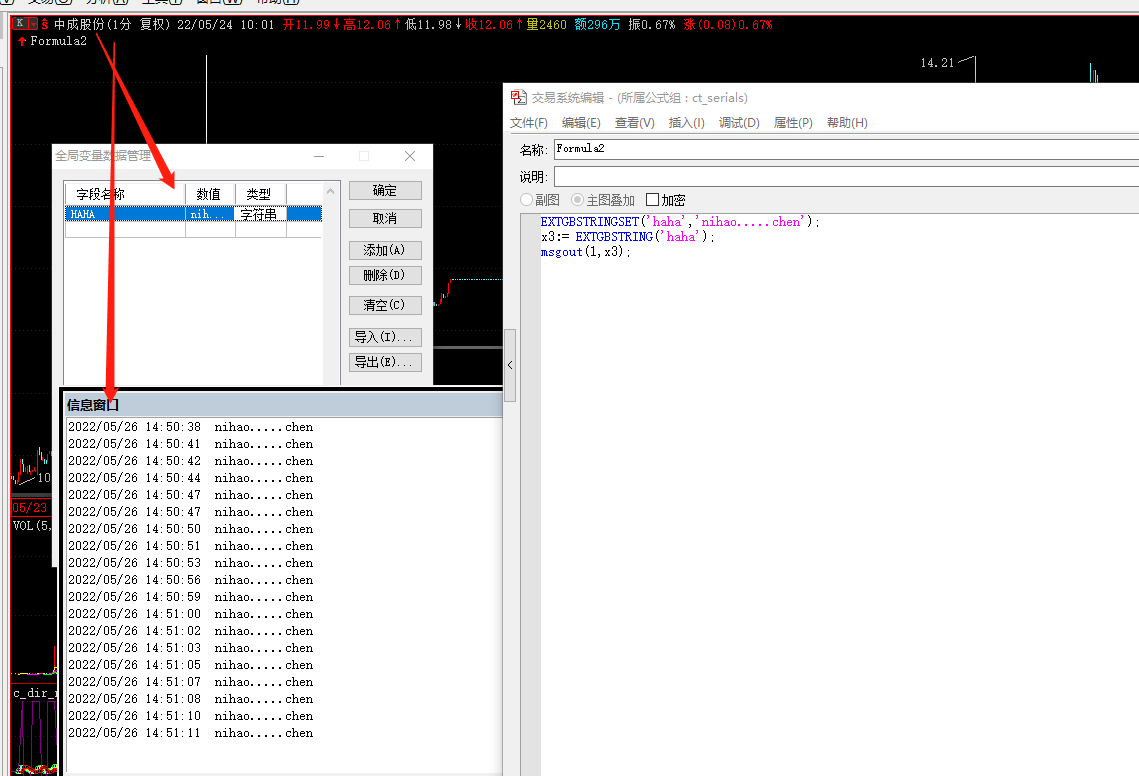
Task: Open the 文件(F) menu in formula editor
Action: [x=529, y=123]
